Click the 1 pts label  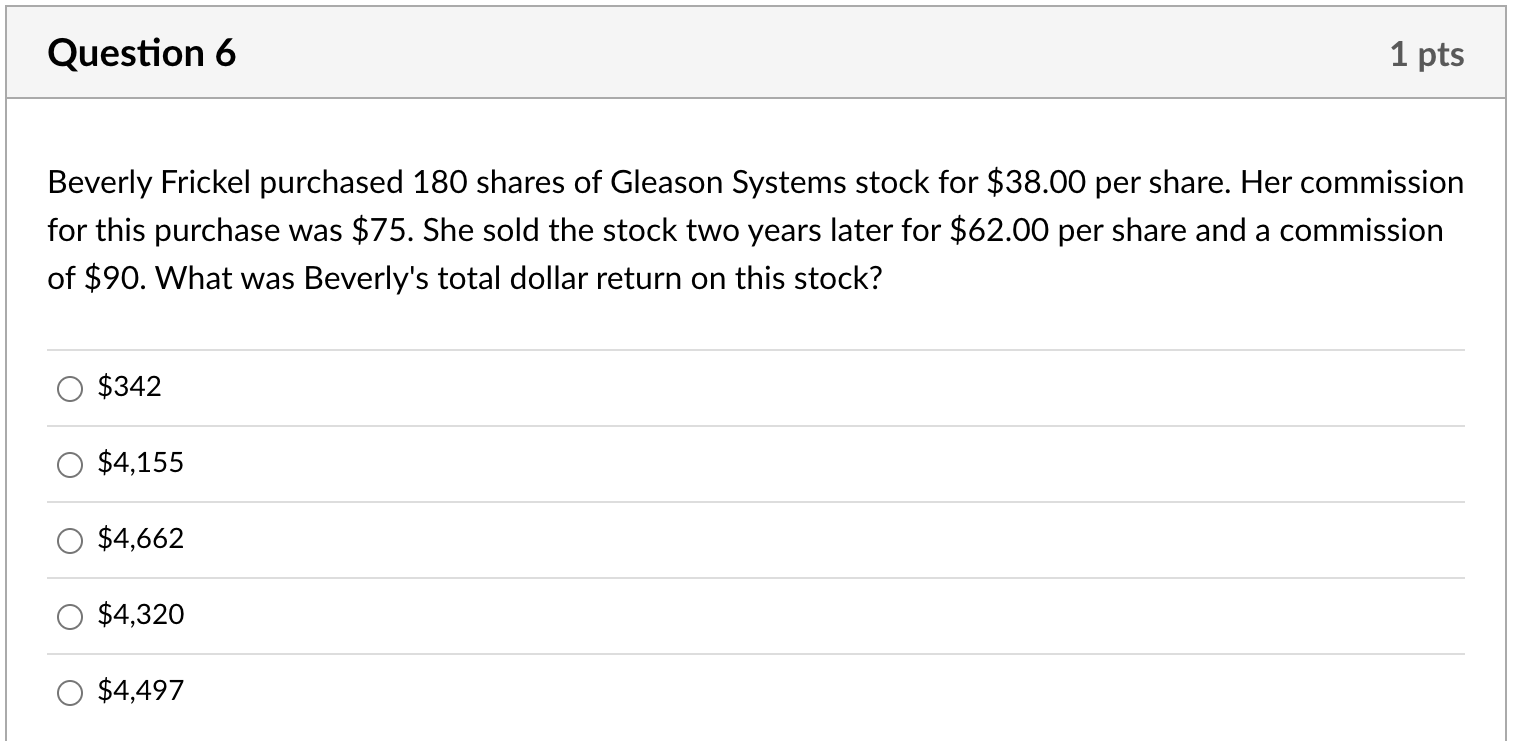[x=1426, y=54]
